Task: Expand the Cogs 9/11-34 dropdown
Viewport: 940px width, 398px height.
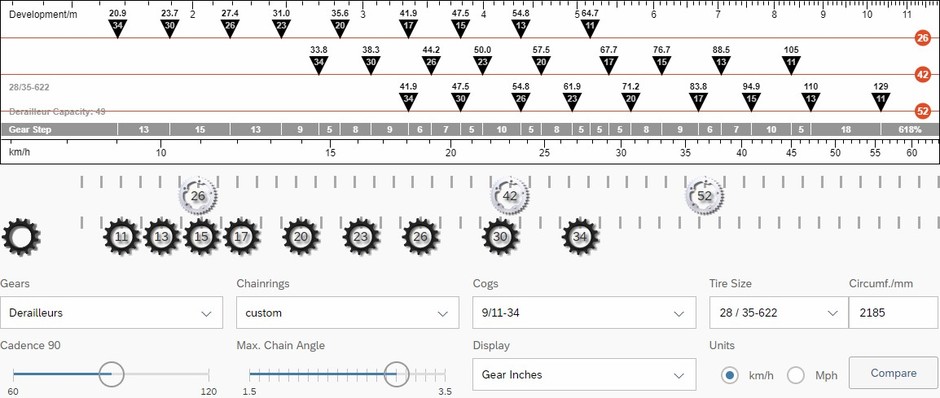Action: tap(584, 313)
